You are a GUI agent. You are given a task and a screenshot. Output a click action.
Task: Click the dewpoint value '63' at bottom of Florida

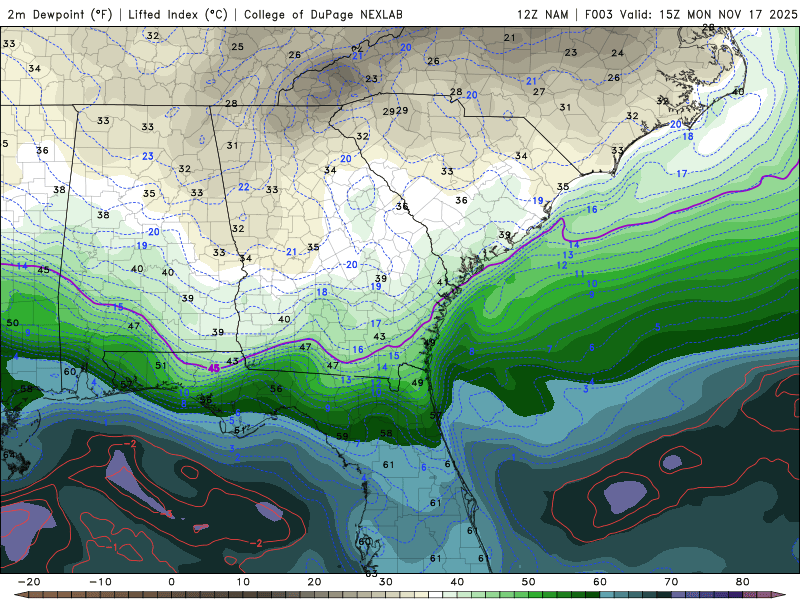click(371, 574)
